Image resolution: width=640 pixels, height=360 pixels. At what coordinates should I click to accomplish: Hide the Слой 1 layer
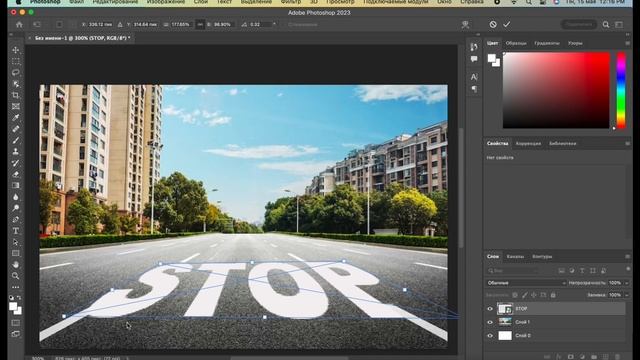click(x=490, y=322)
